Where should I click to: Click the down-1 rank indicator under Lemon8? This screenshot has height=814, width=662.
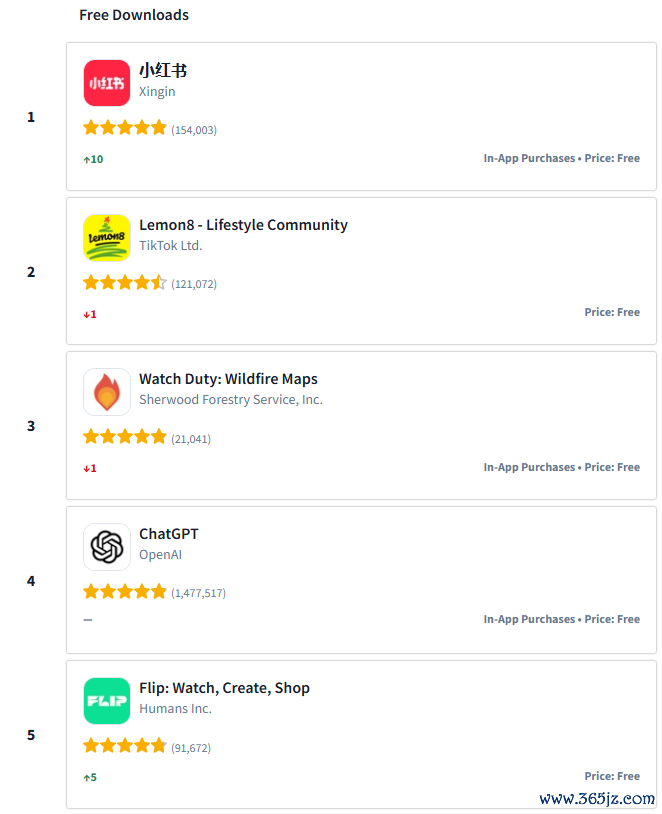click(x=90, y=314)
